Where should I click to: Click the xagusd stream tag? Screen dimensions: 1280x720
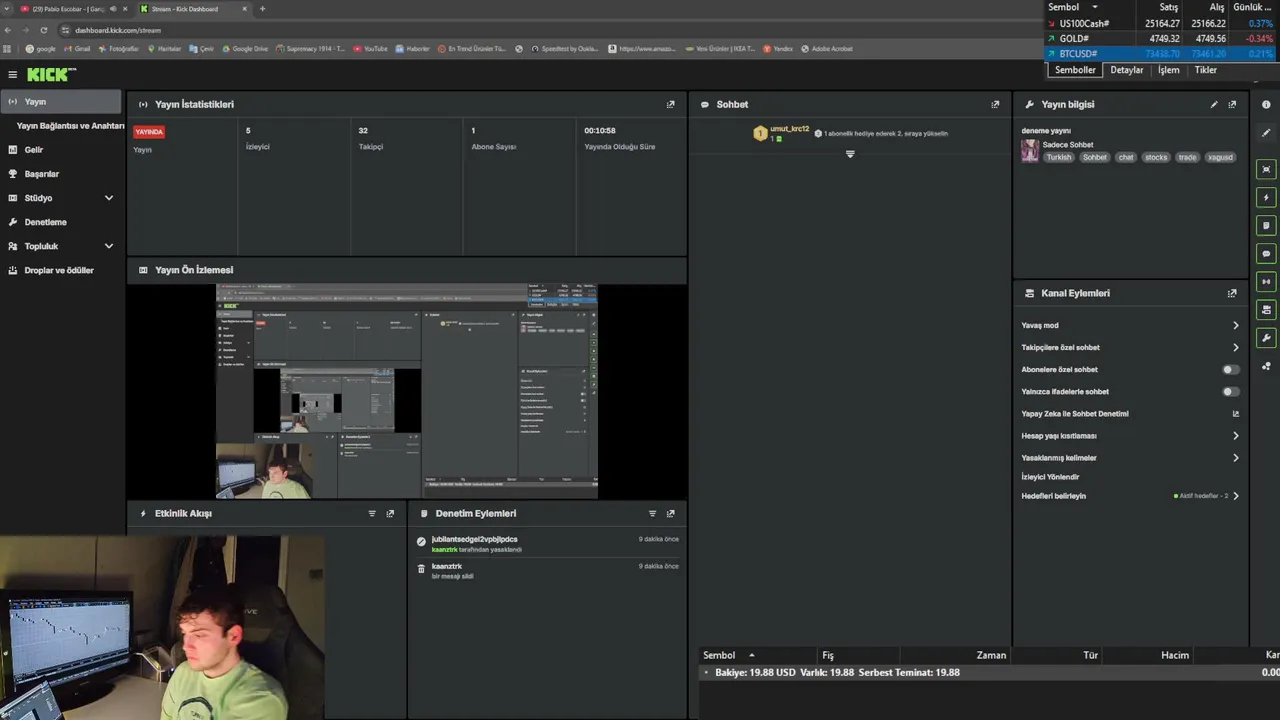pyautogui.click(x=1220, y=157)
